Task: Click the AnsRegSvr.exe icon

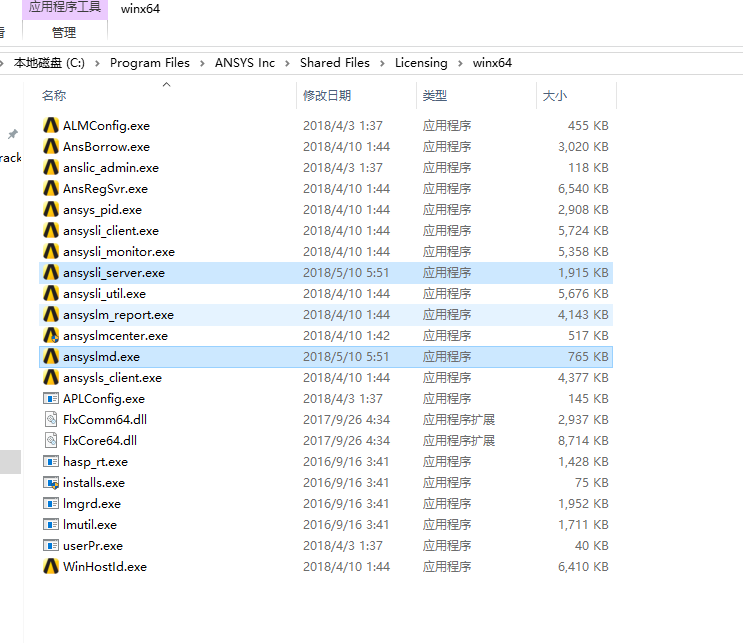Action: 51,188
